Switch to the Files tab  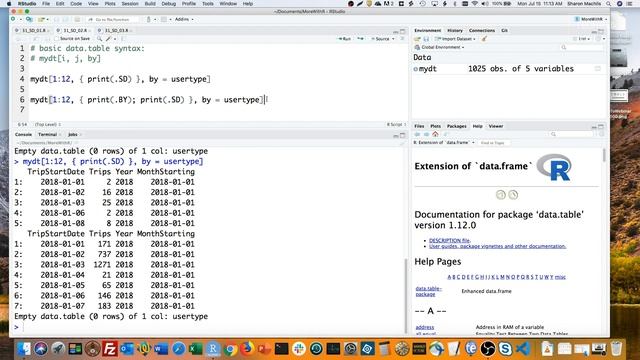click(419, 126)
